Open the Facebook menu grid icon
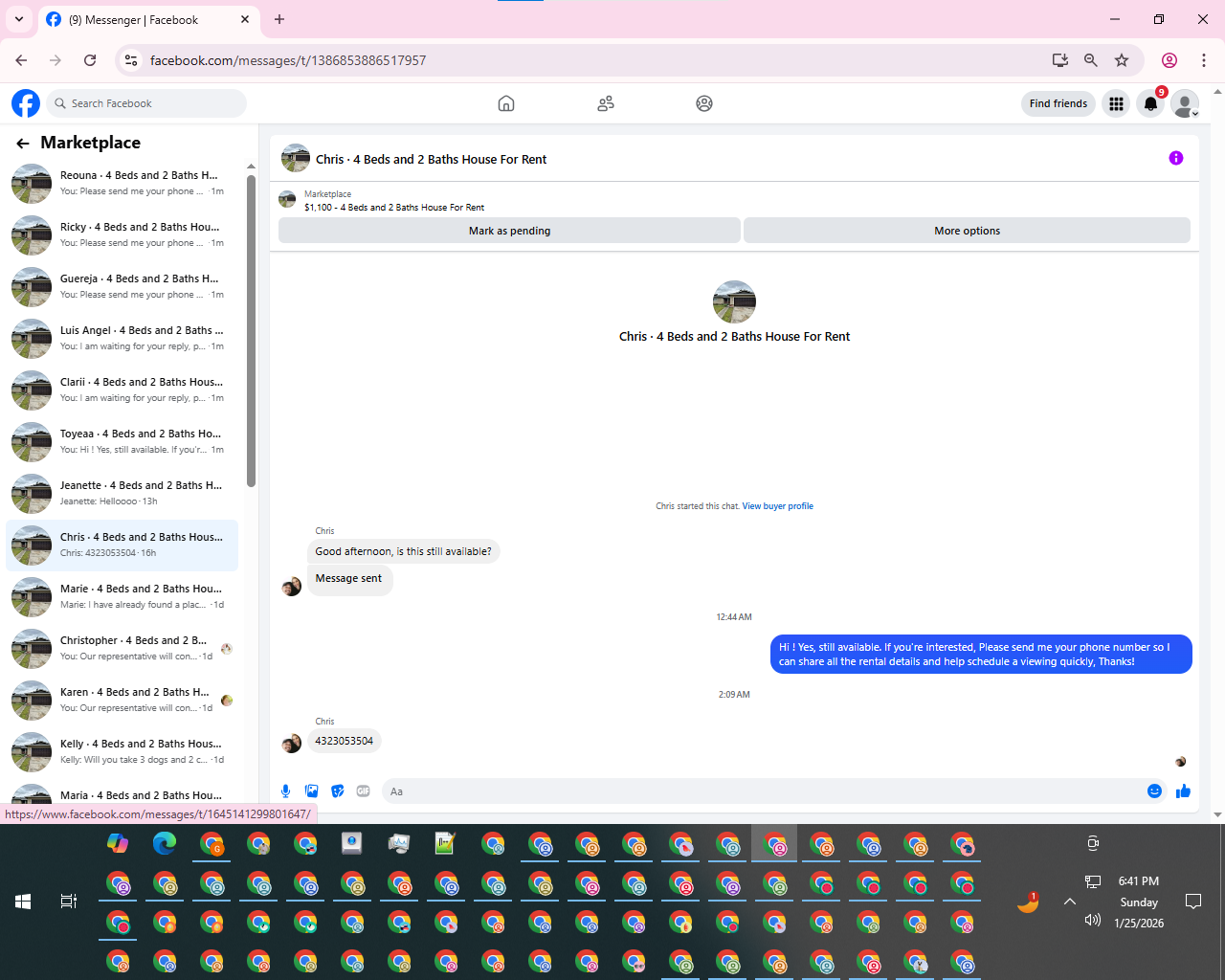The width and height of the screenshot is (1225, 980). pos(1116,103)
